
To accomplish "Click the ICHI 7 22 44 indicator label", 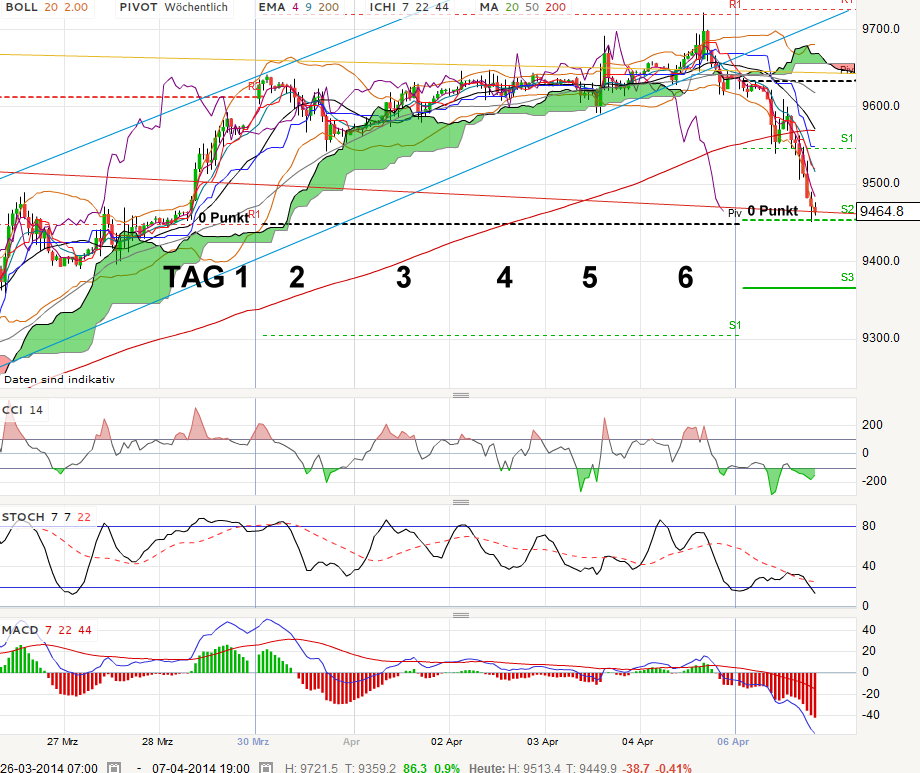I will 409,7.
